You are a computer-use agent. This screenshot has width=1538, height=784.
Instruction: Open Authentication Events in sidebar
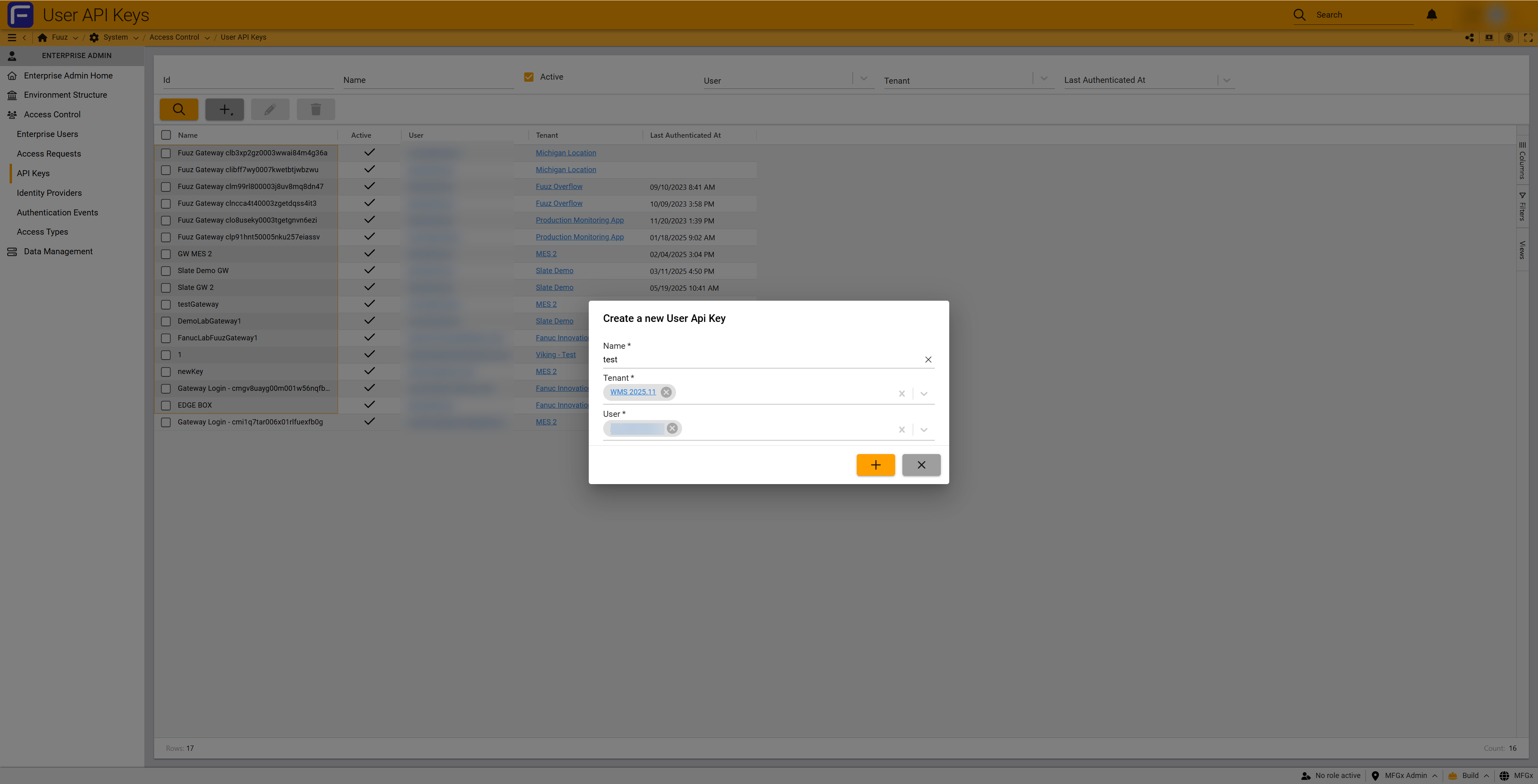point(57,213)
